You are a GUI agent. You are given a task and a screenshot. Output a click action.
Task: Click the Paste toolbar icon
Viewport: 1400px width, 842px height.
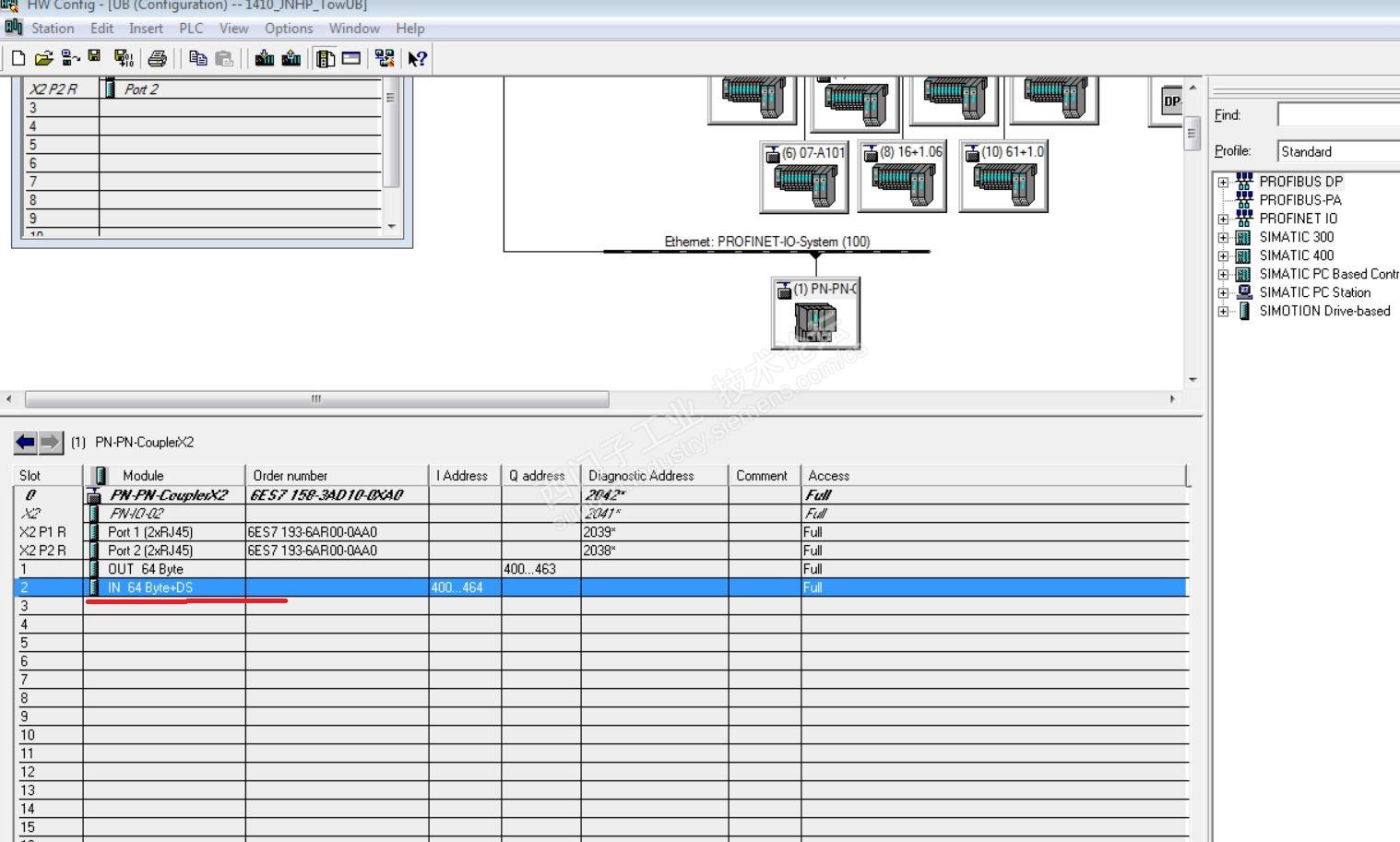click(x=224, y=59)
